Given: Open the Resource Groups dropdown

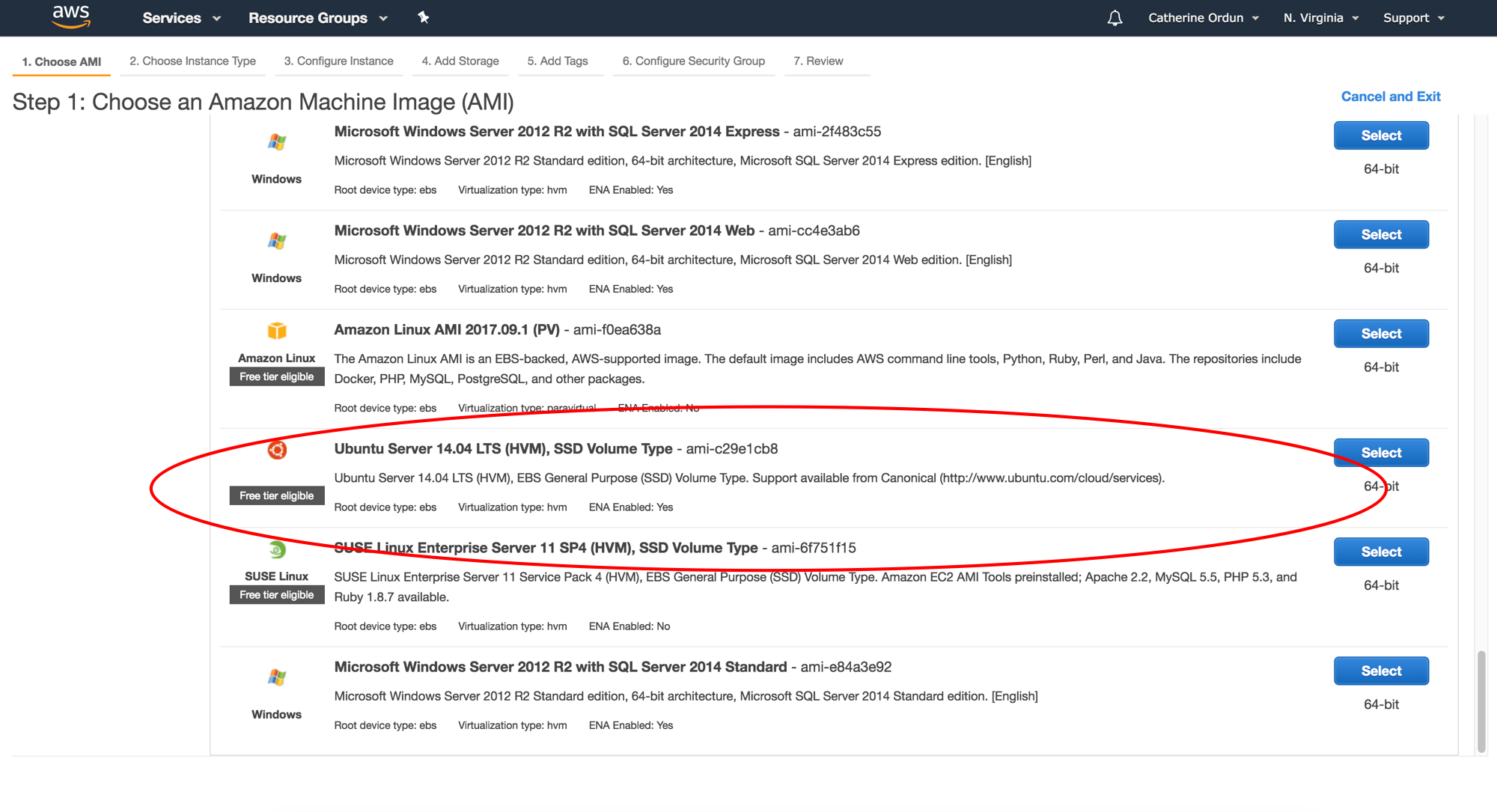Looking at the screenshot, I should click(x=317, y=18).
